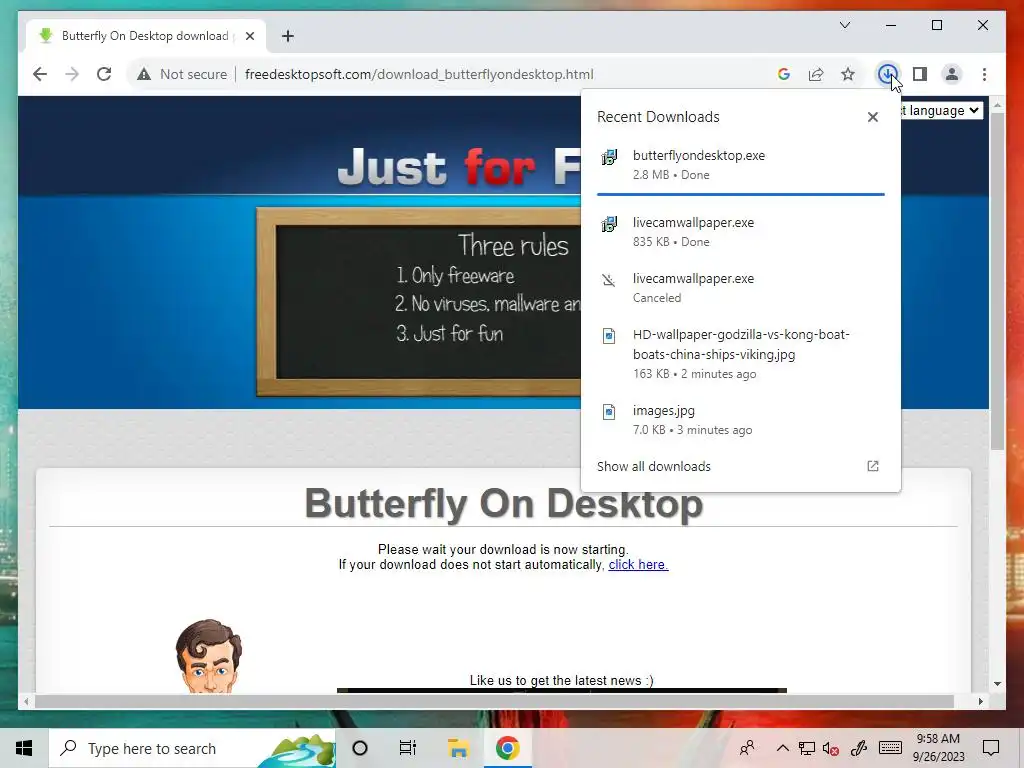The height and width of the screenshot is (768, 1024).
Task: Open the notification center icon
Action: (x=991, y=748)
